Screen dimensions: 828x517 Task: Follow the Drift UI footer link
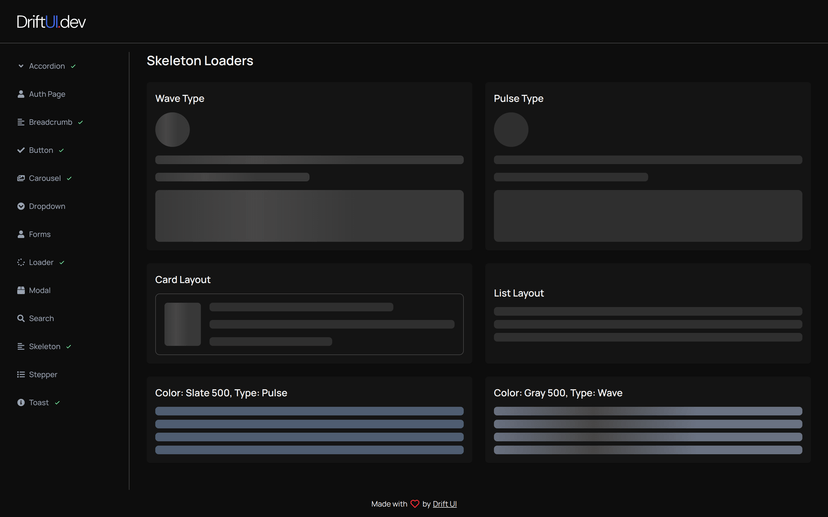tap(445, 504)
